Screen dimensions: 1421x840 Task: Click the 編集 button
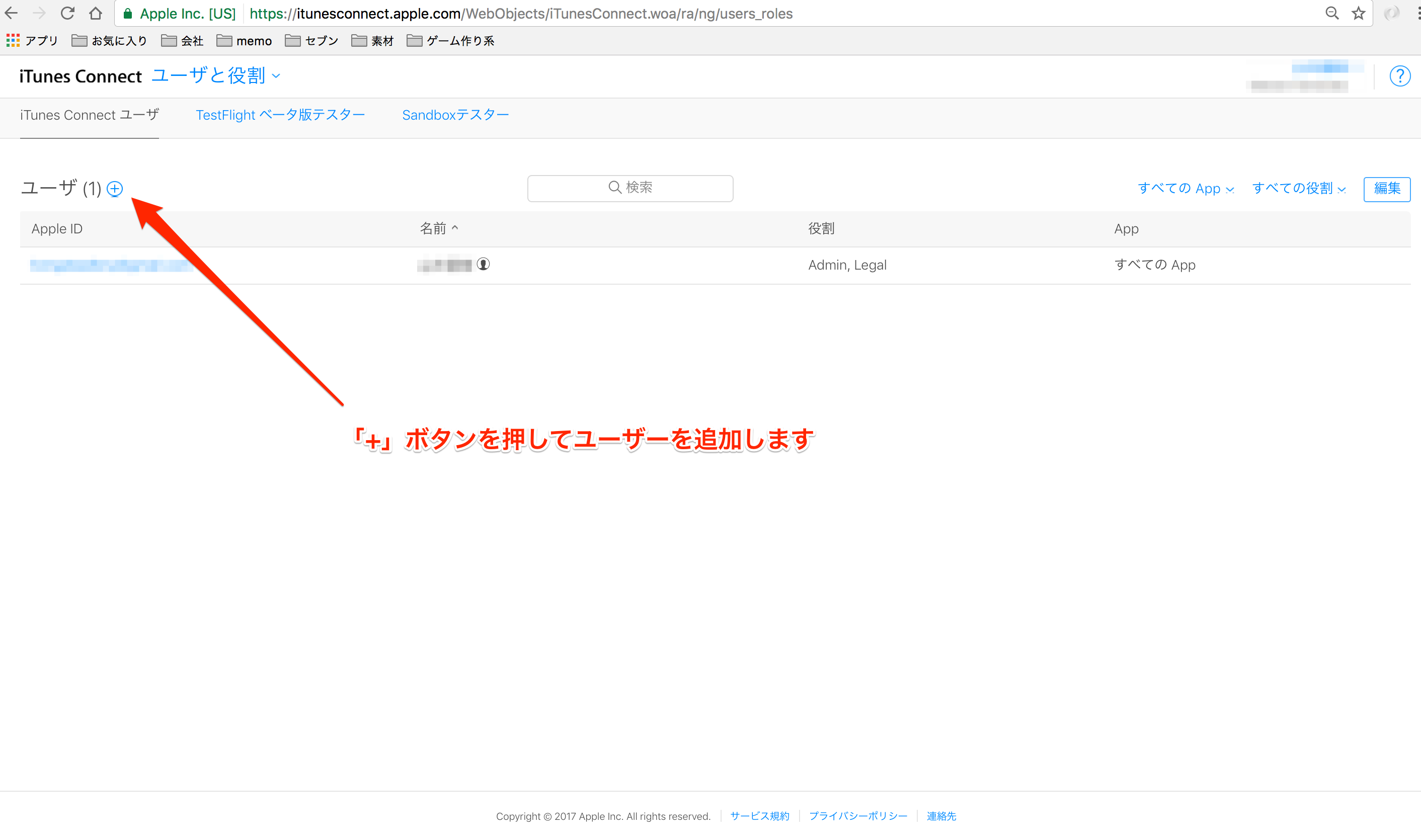click(x=1386, y=189)
